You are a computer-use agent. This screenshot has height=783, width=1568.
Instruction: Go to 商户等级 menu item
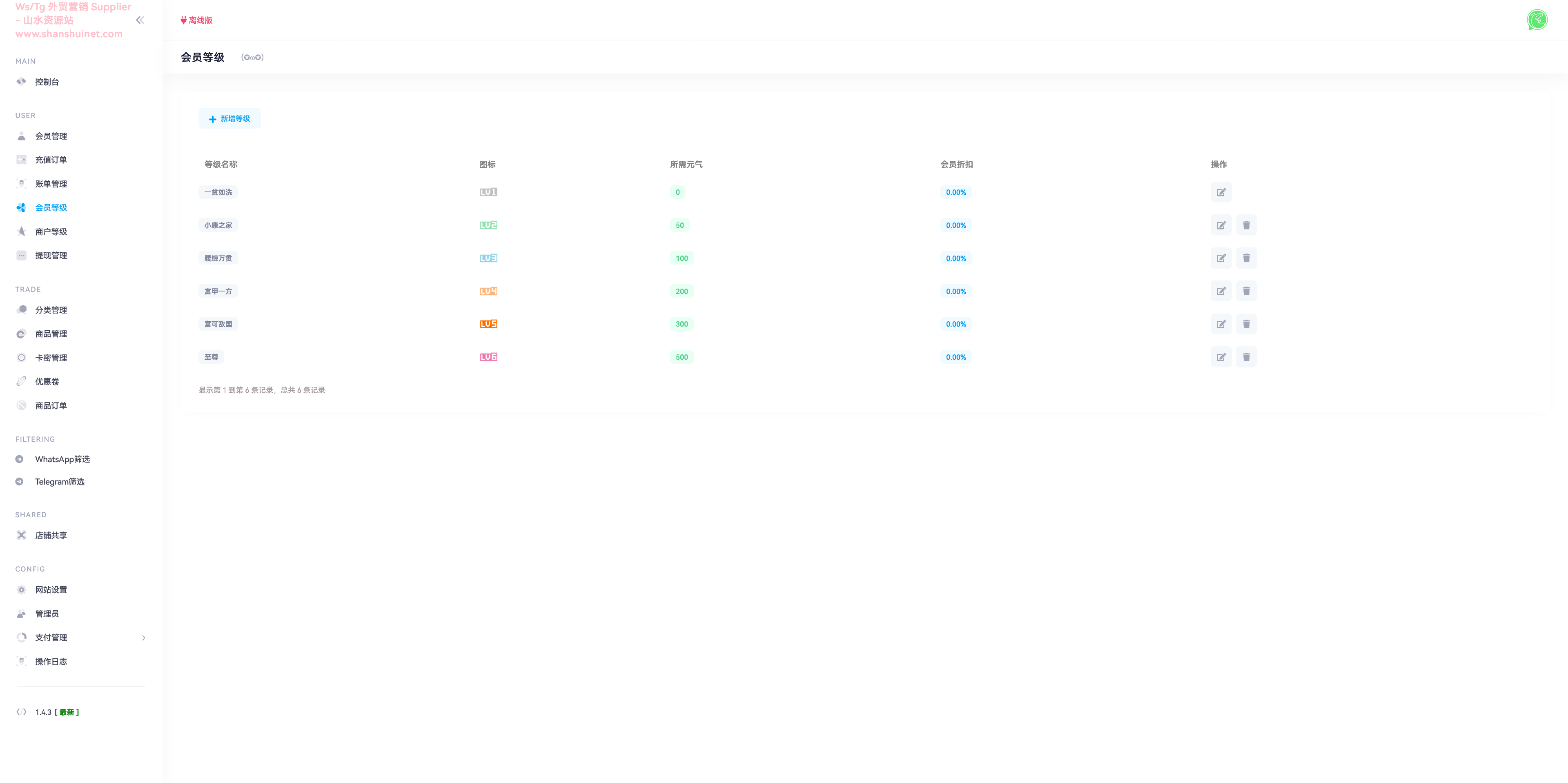[x=51, y=232]
